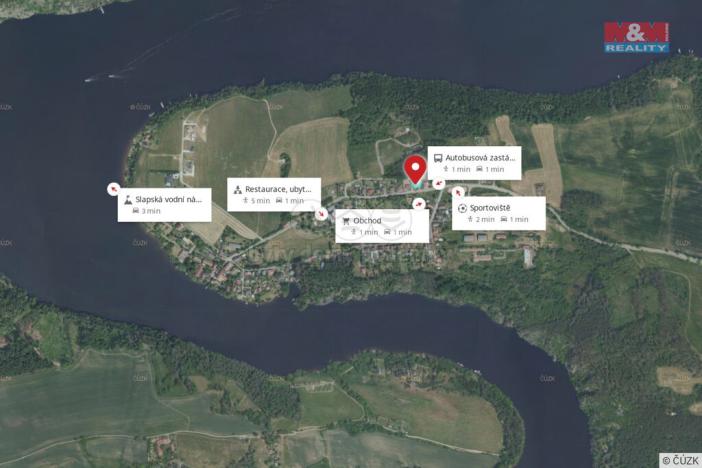Click the restaurant icon beside Restaurace label
The width and height of the screenshot is (702, 468).
tap(238, 190)
